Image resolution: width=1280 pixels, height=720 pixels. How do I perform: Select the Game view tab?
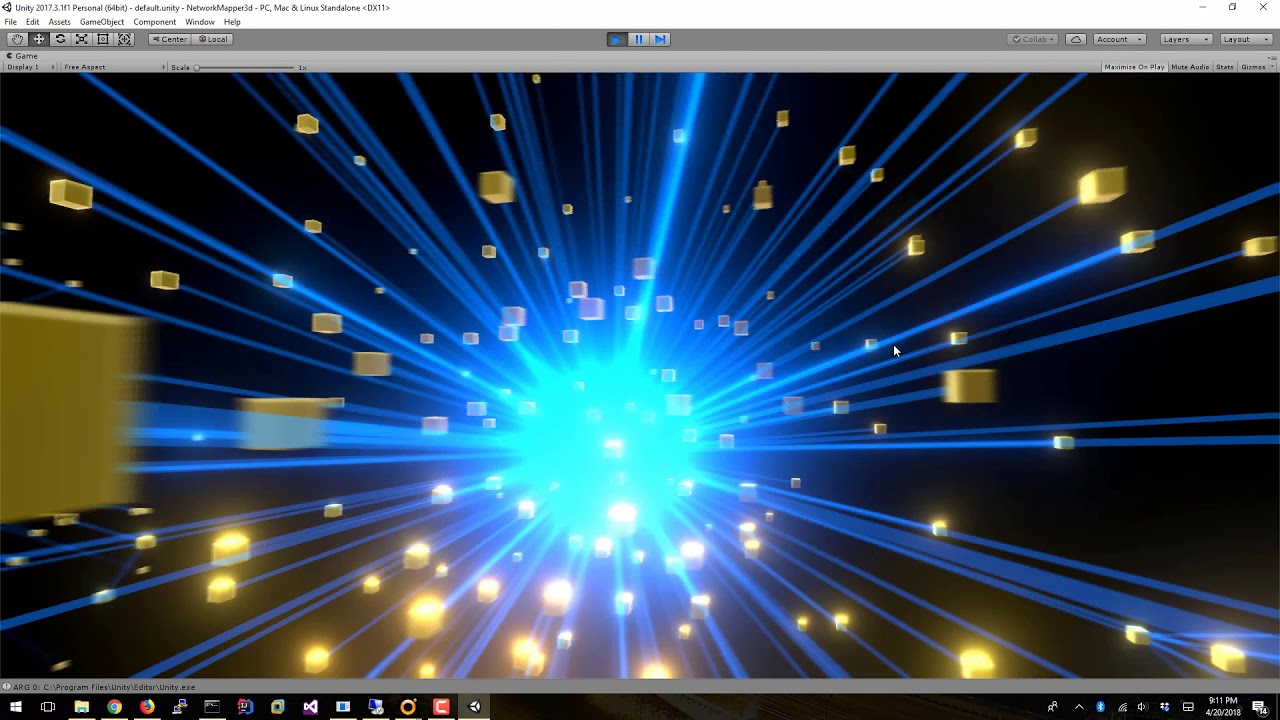pos(22,56)
